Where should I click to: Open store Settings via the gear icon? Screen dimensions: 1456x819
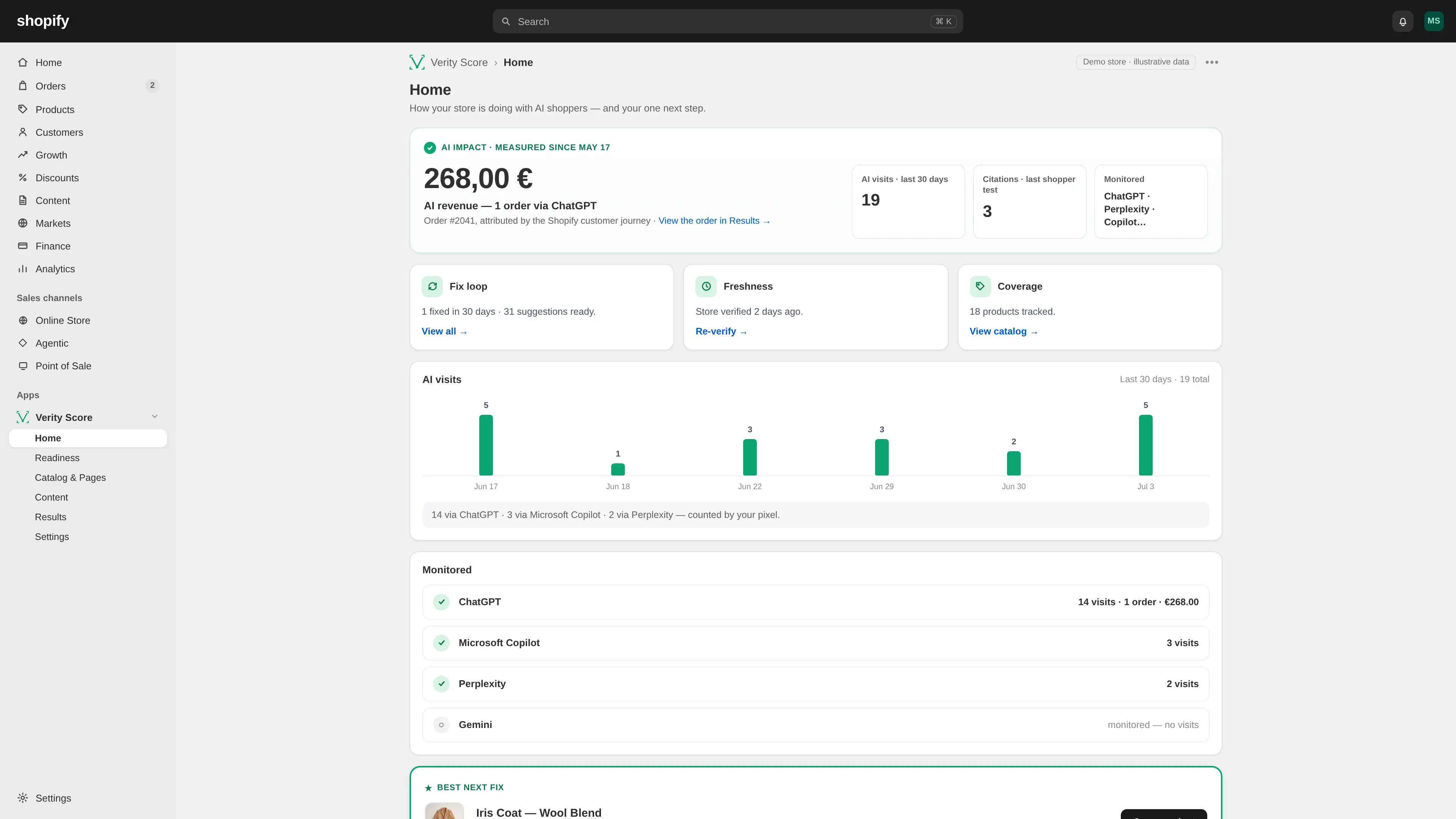[23, 797]
